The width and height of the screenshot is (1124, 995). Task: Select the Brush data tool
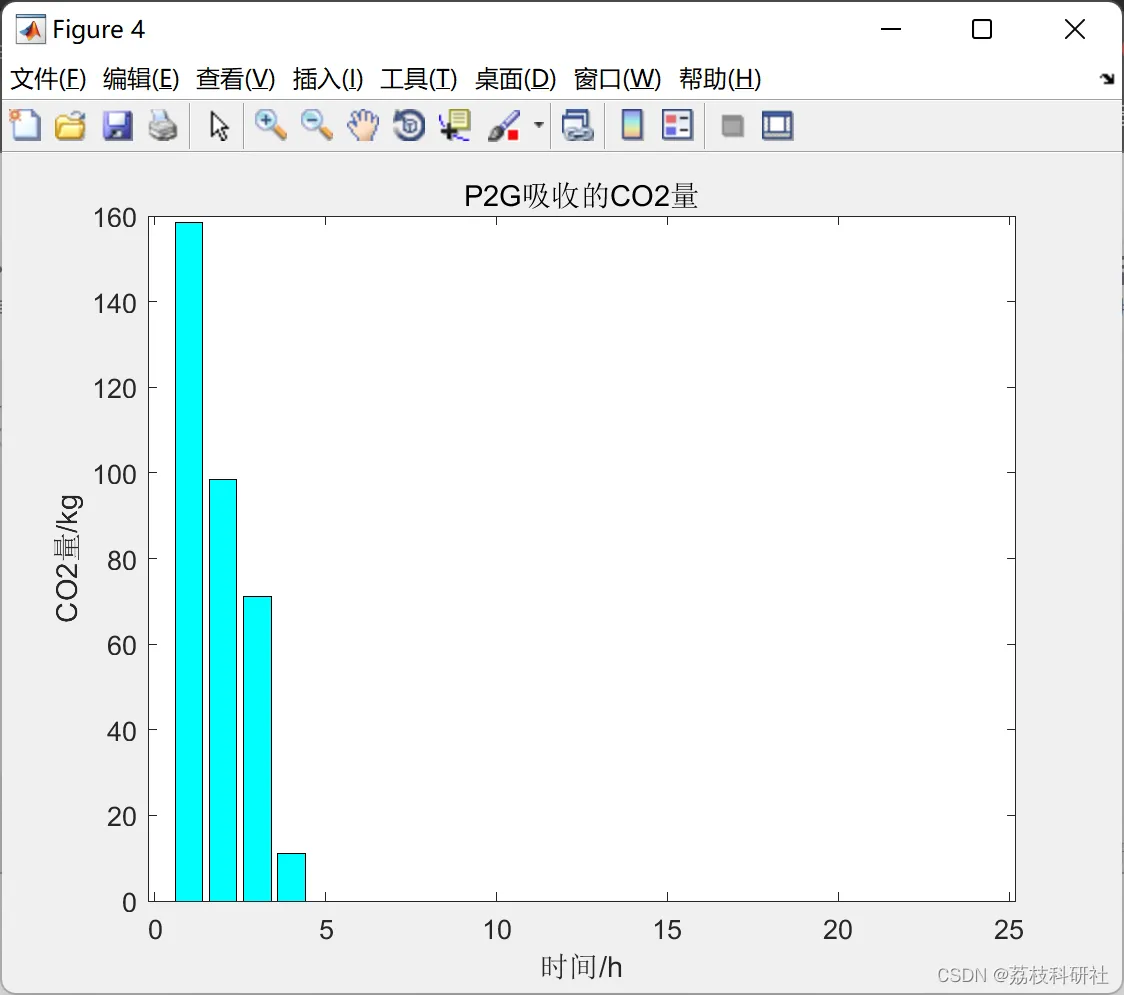point(505,125)
